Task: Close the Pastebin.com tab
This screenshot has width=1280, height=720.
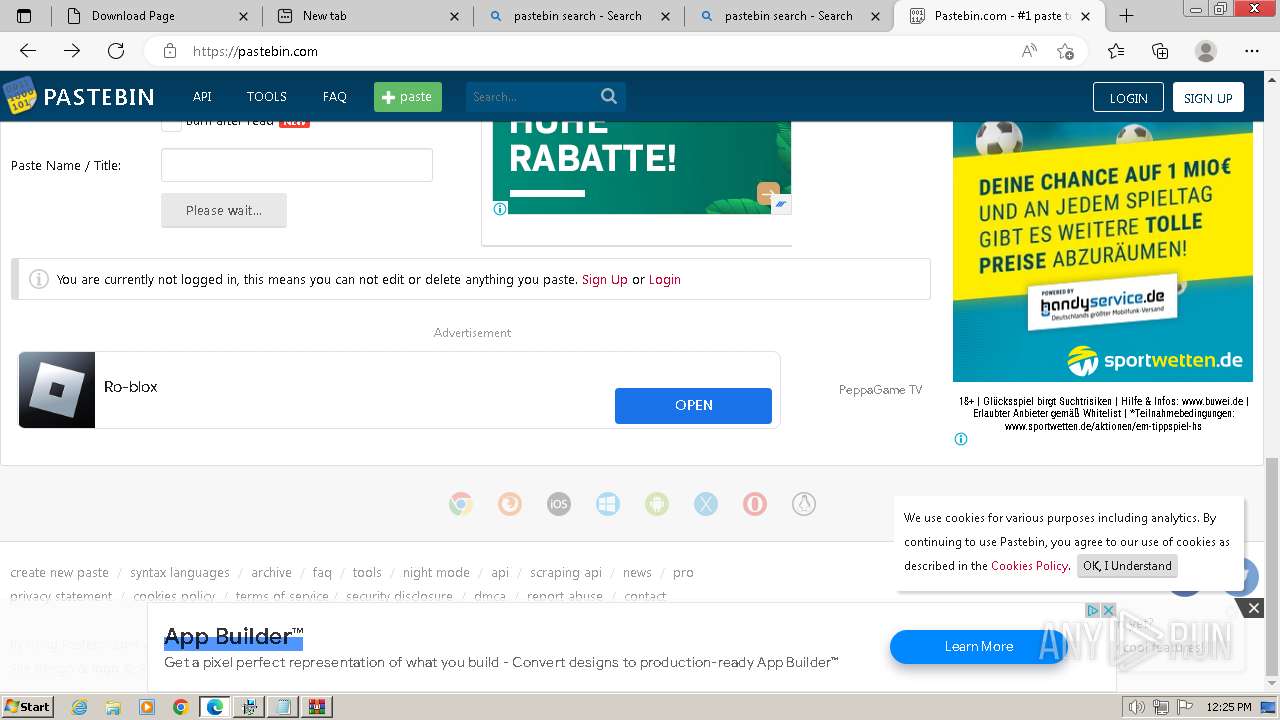Action: 1087,16
